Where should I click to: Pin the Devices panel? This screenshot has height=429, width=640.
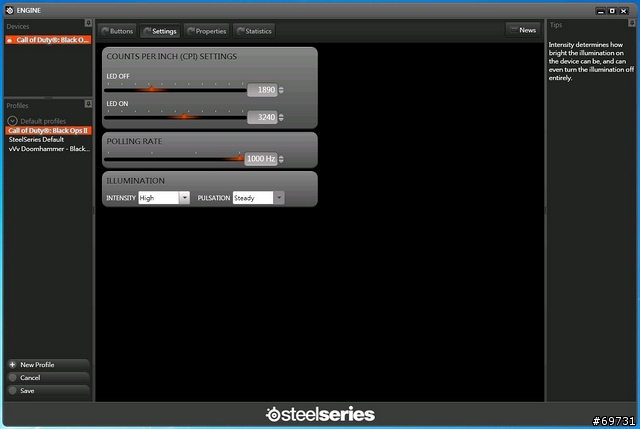(x=88, y=23)
